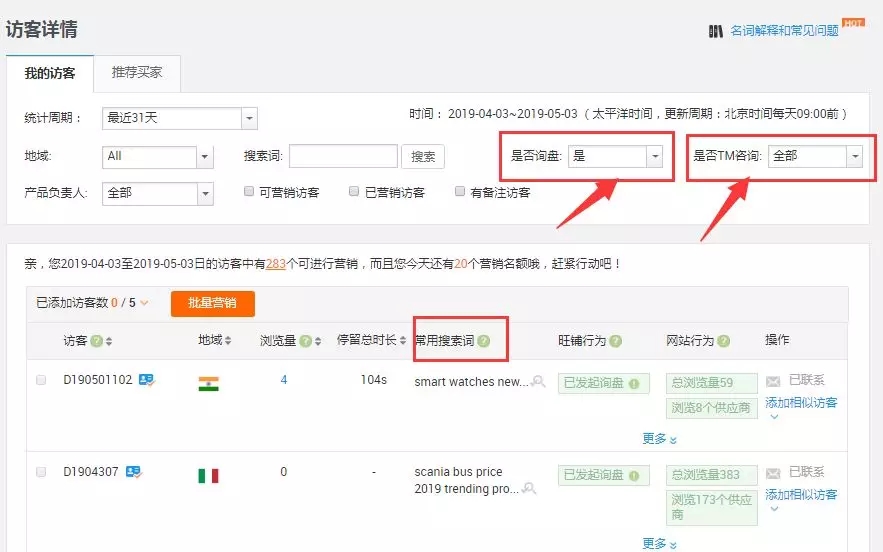Toggle 有备注访客 checkbox

pyautogui.click(x=460, y=192)
